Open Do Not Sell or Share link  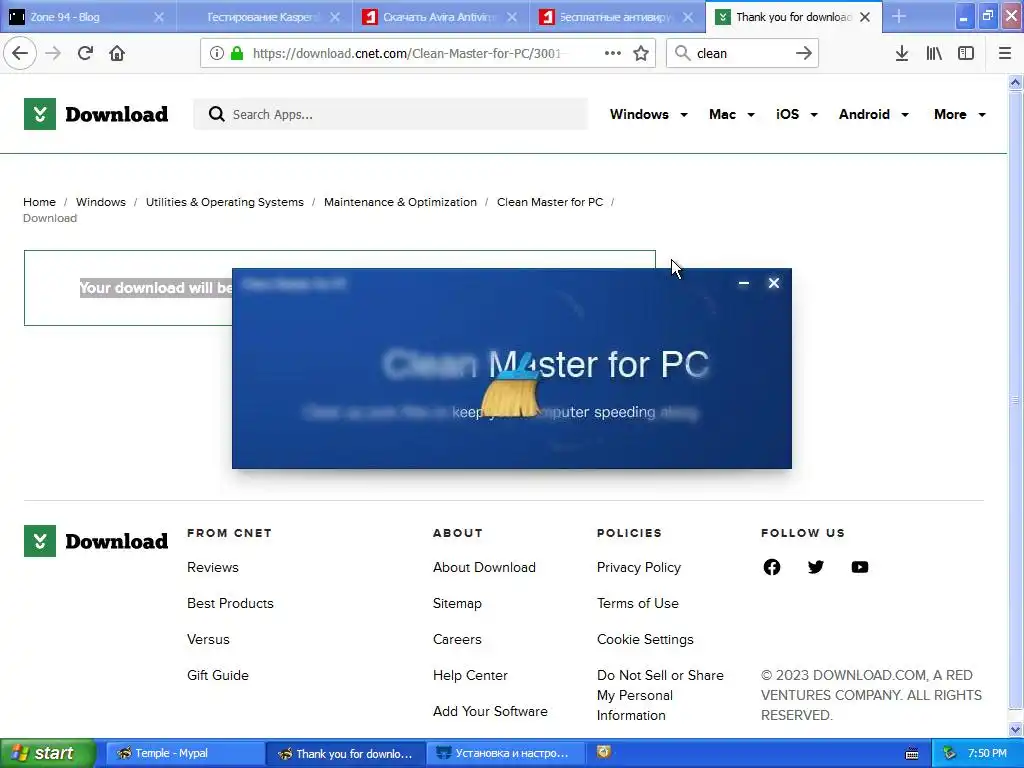660,695
